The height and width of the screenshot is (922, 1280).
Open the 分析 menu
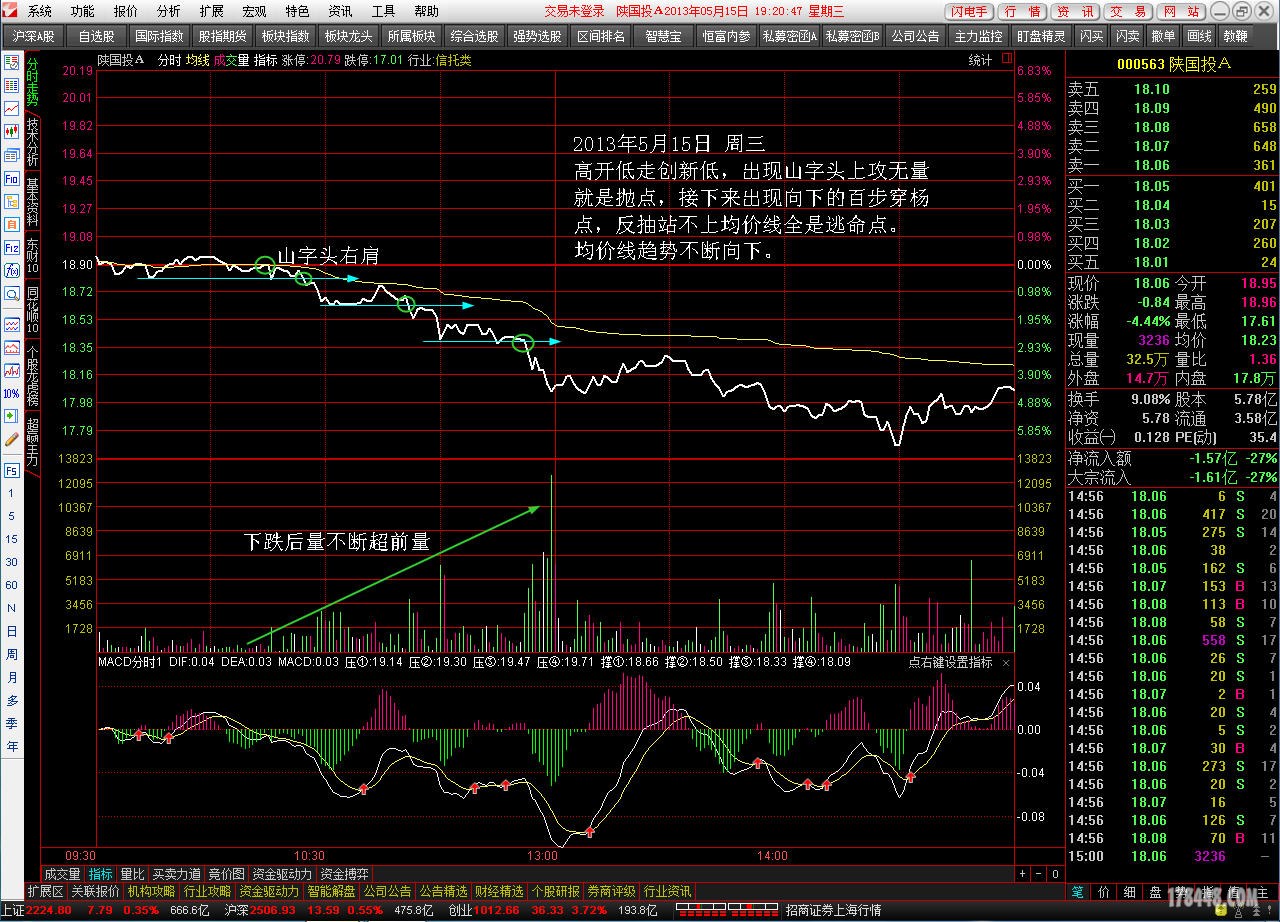[169, 11]
